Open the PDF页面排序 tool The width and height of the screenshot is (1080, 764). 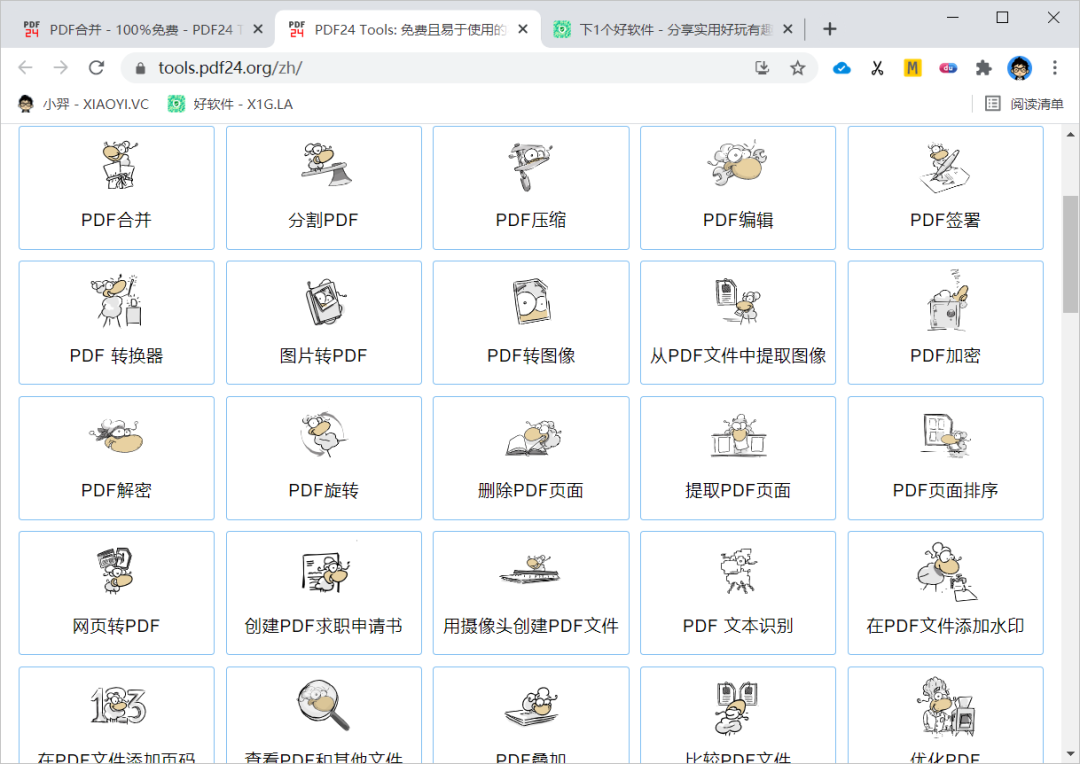tap(945, 458)
